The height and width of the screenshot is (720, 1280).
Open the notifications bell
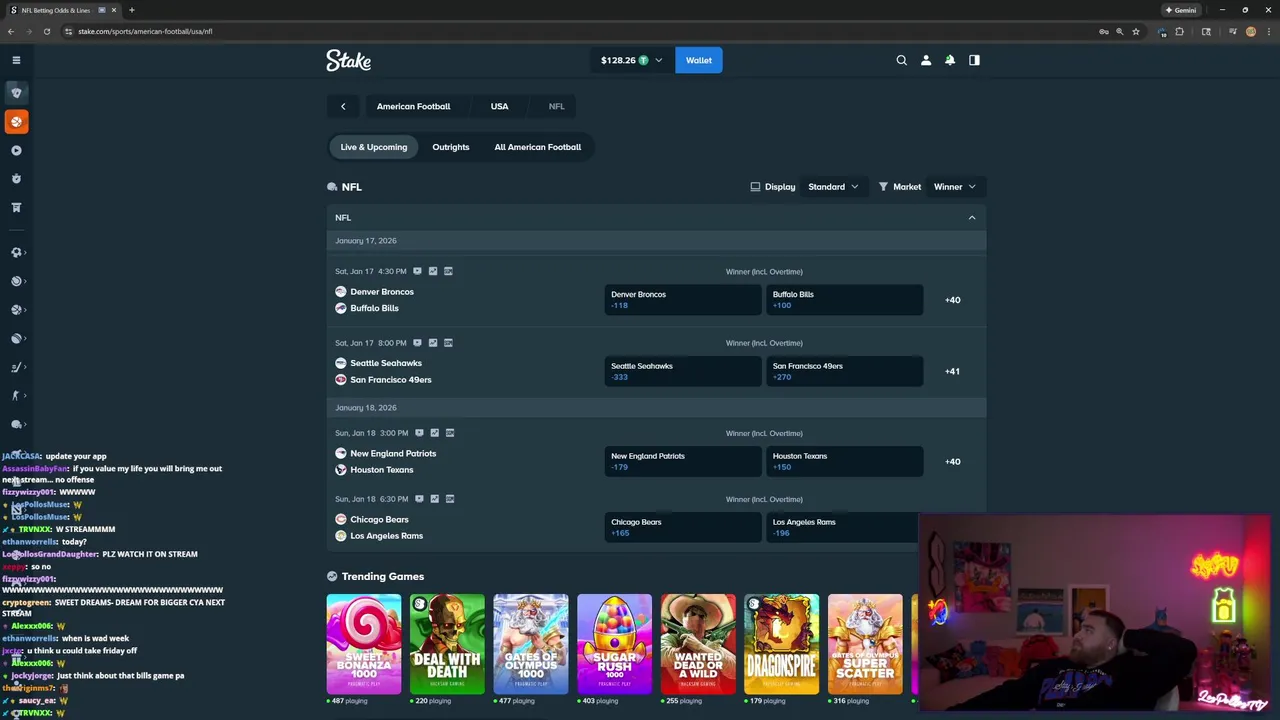coord(950,60)
